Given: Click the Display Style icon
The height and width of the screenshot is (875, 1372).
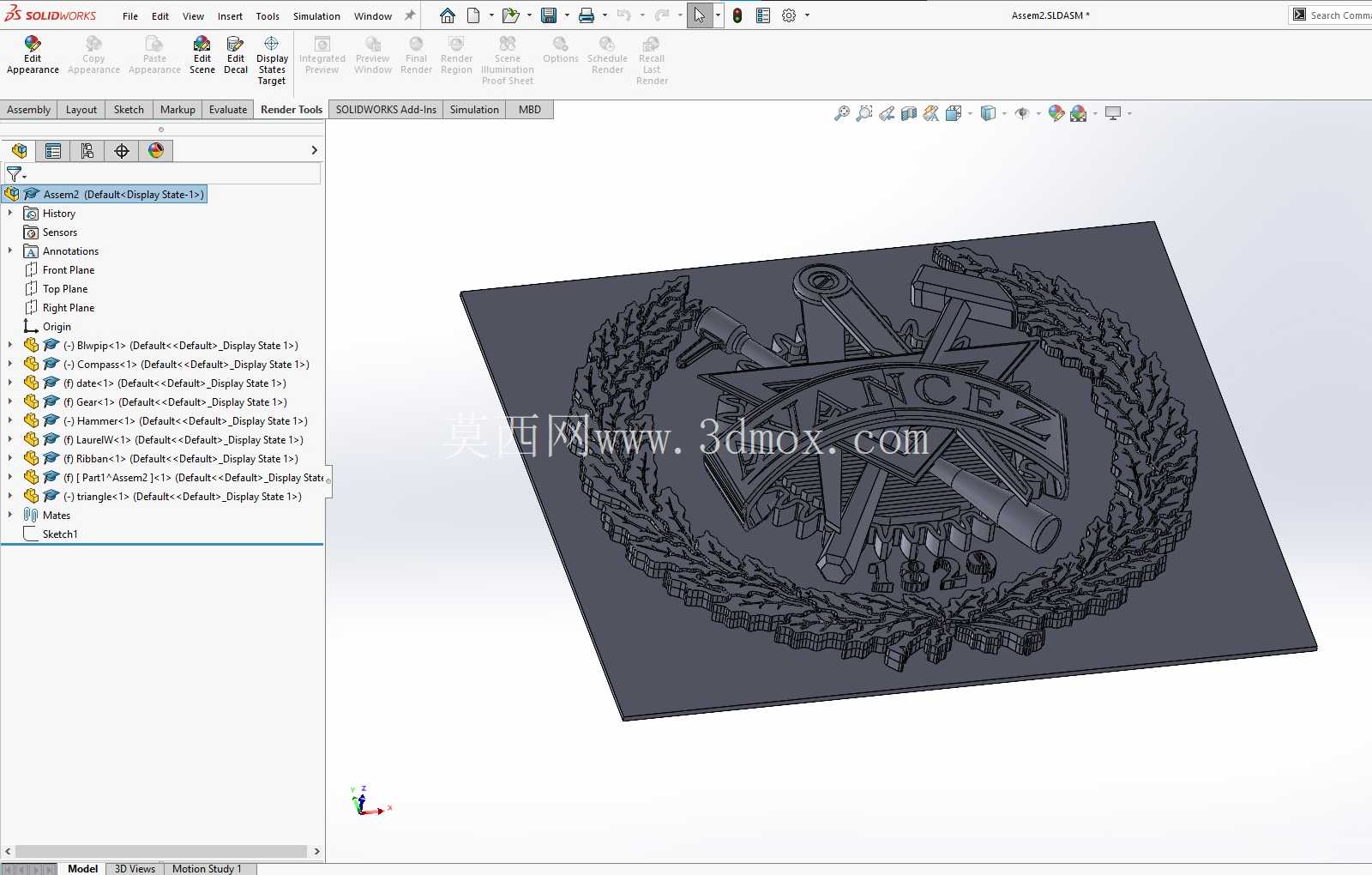Looking at the screenshot, I should coord(988,113).
